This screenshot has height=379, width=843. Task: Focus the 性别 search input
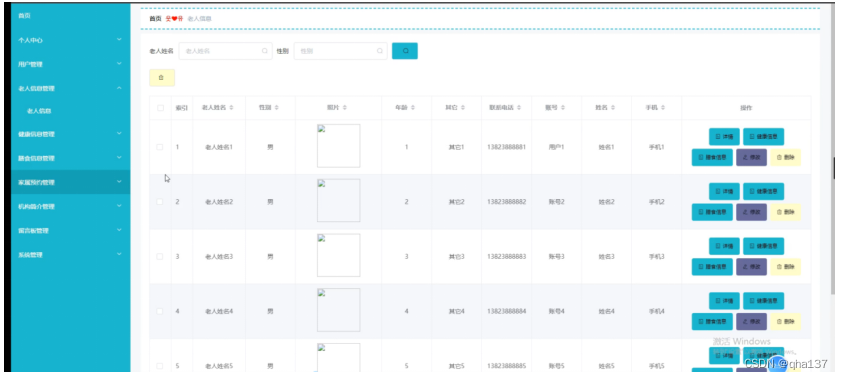[x=340, y=51]
